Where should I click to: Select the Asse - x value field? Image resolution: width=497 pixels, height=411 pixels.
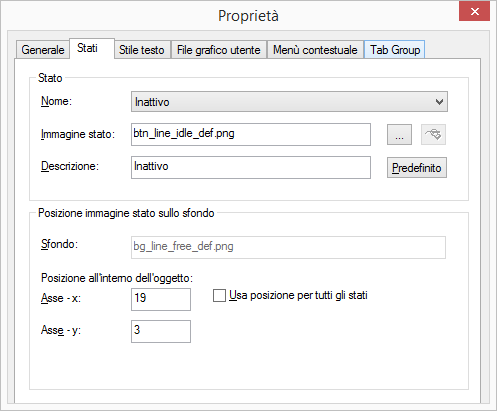[x=161, y=299]
